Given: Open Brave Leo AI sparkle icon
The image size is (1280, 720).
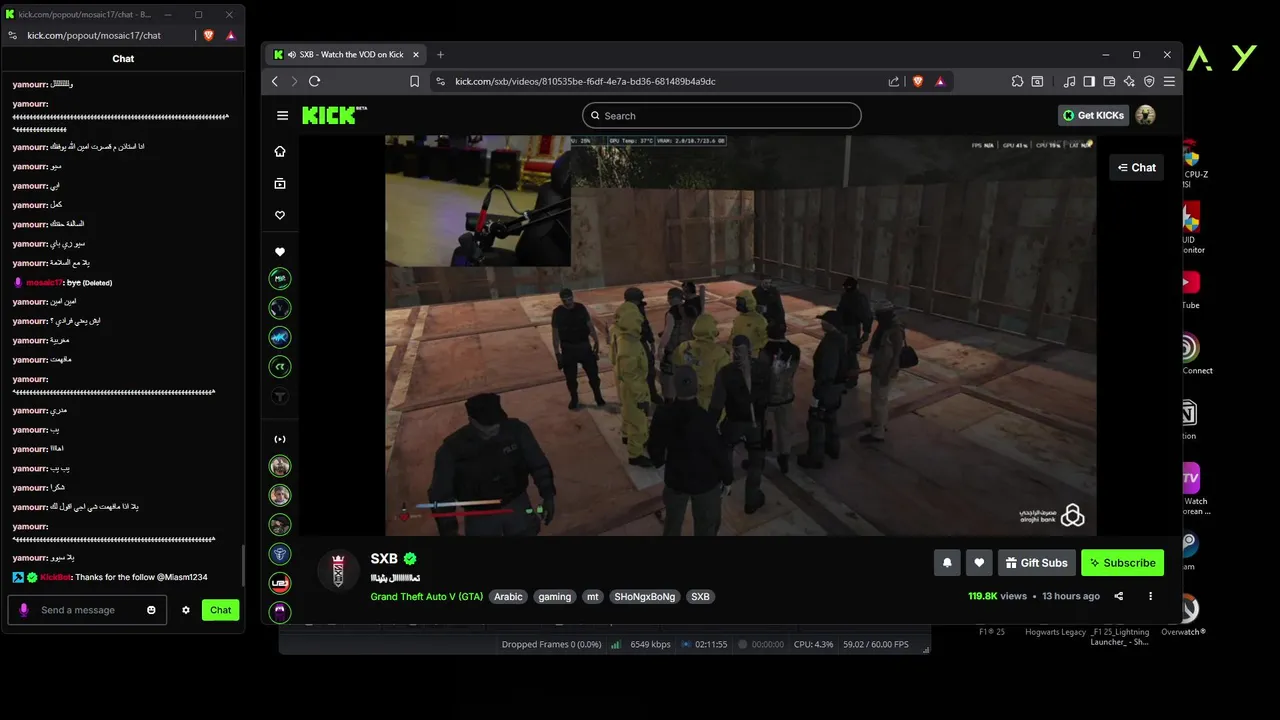Looking at the screenshot, I should 1129,81.
